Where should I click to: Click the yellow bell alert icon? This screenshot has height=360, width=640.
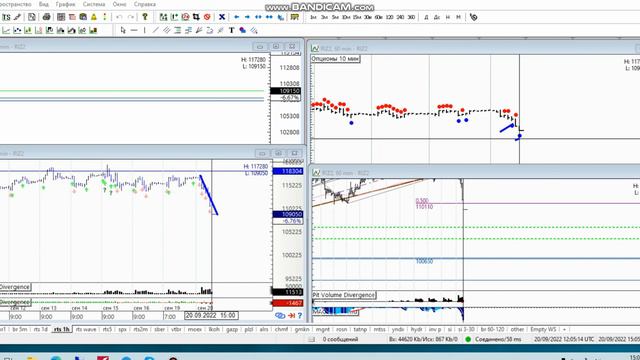click(x=94, y=17)
